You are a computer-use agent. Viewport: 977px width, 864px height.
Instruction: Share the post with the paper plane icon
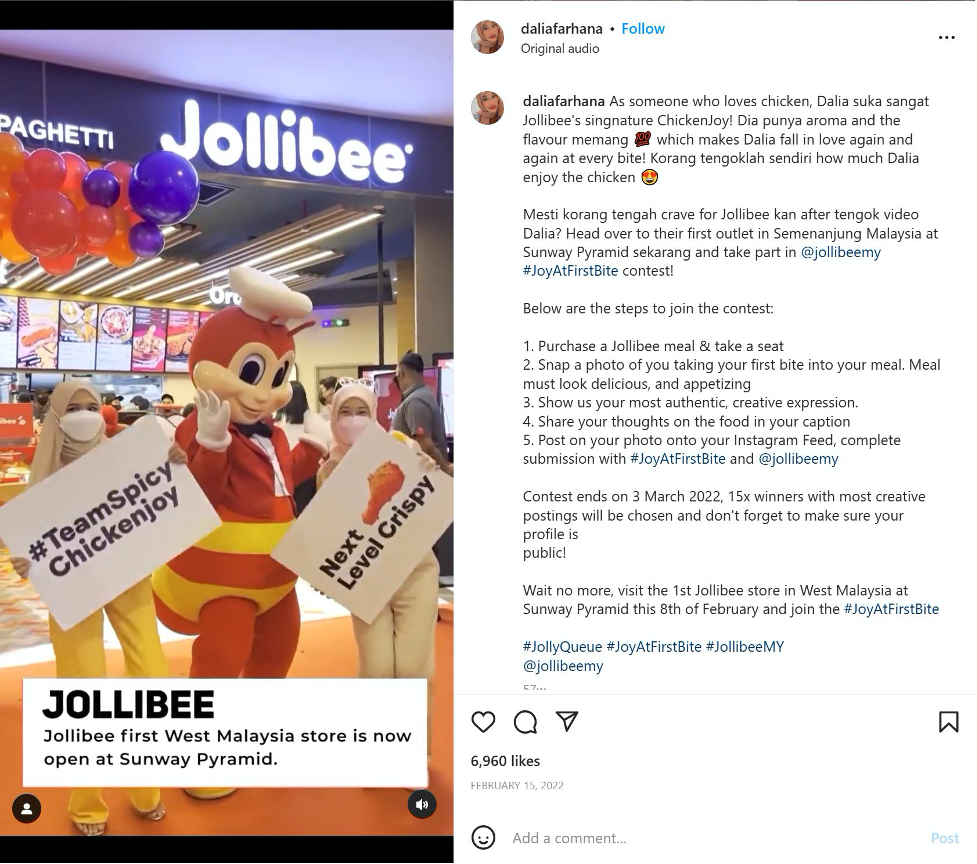tap(567, 721)
